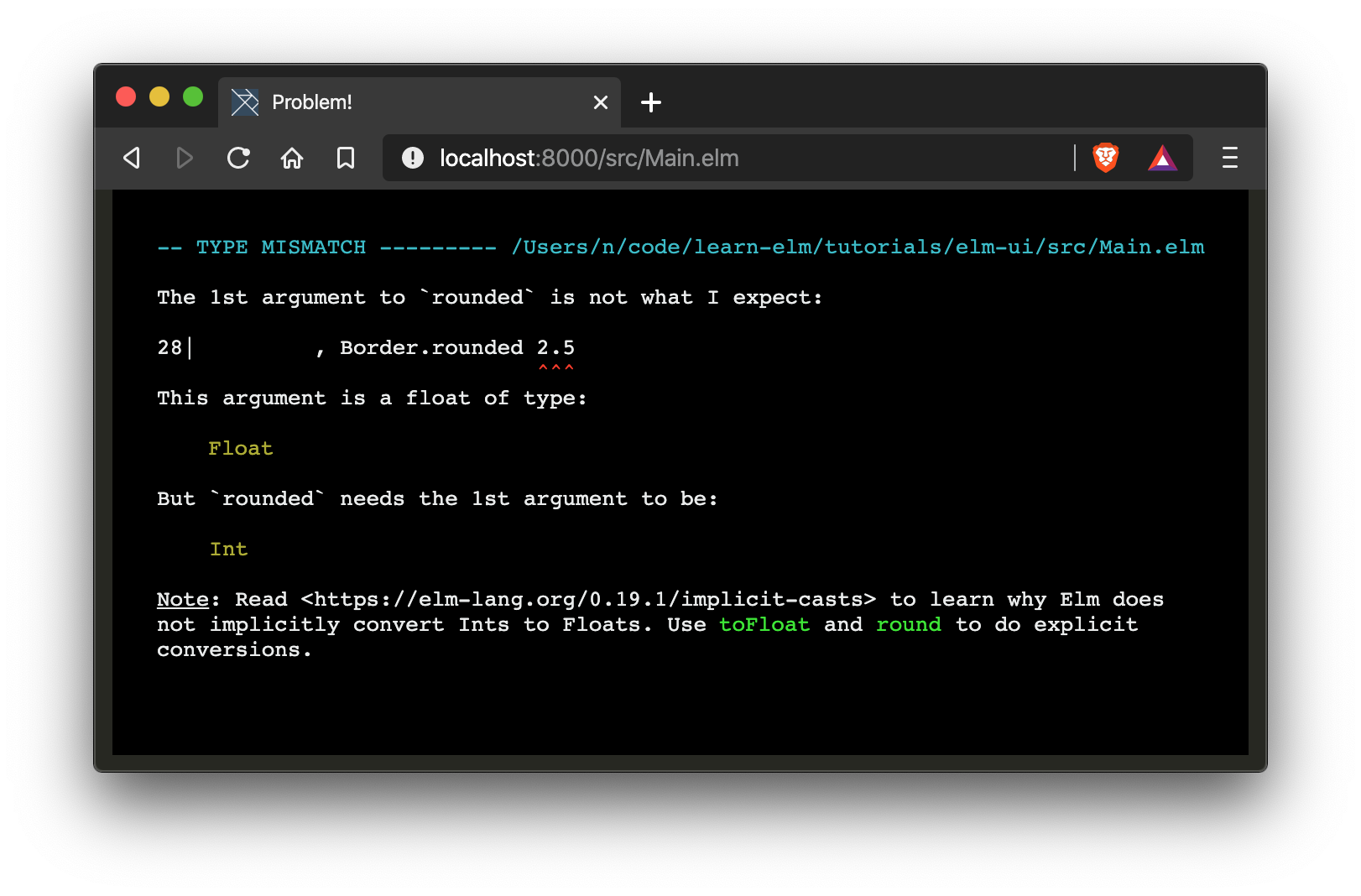
Task: Click the green round word
Action: pos(909,625)
